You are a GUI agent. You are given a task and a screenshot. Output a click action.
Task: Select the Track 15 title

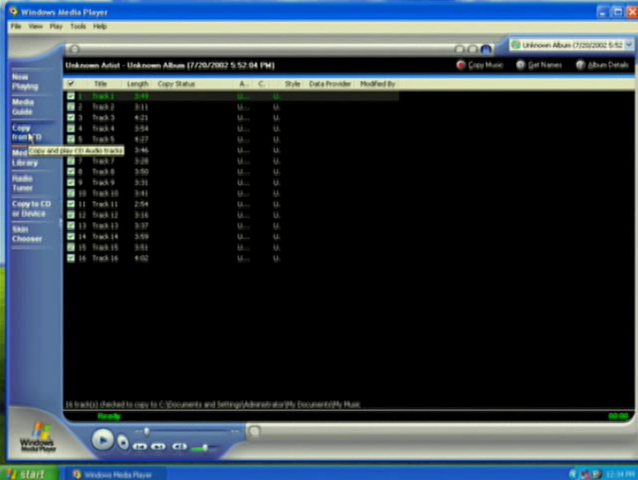(105, 247)
